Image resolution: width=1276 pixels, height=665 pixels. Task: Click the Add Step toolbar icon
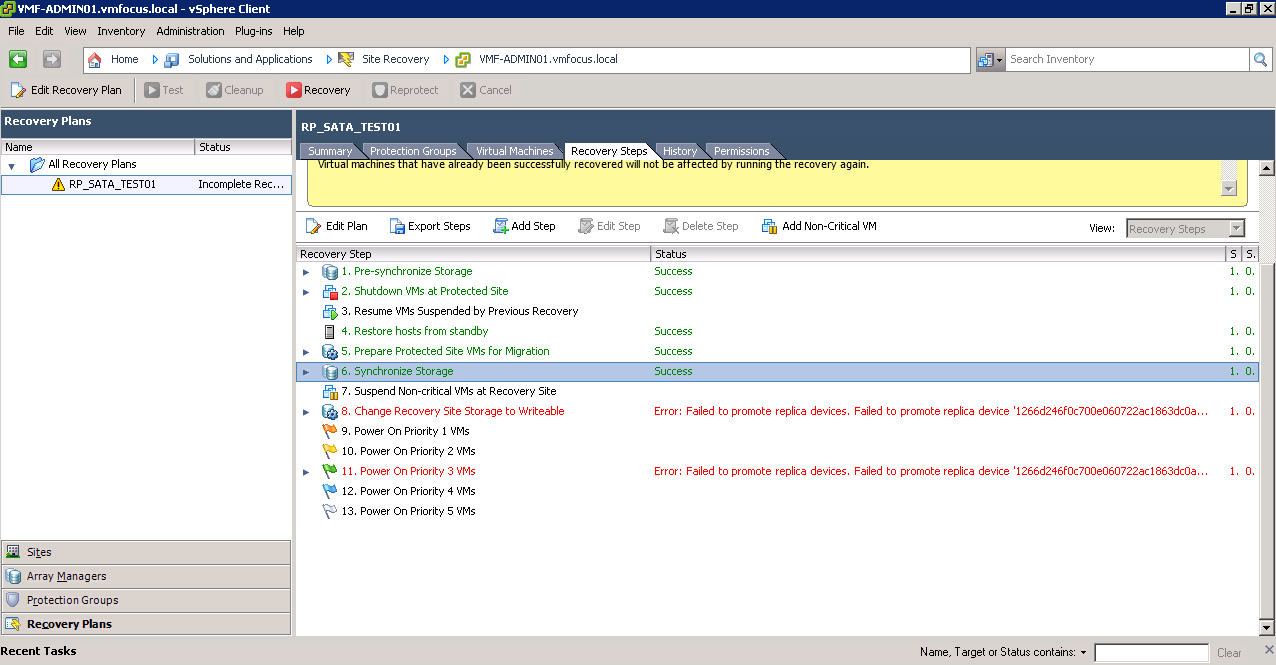tap(501, 226)
